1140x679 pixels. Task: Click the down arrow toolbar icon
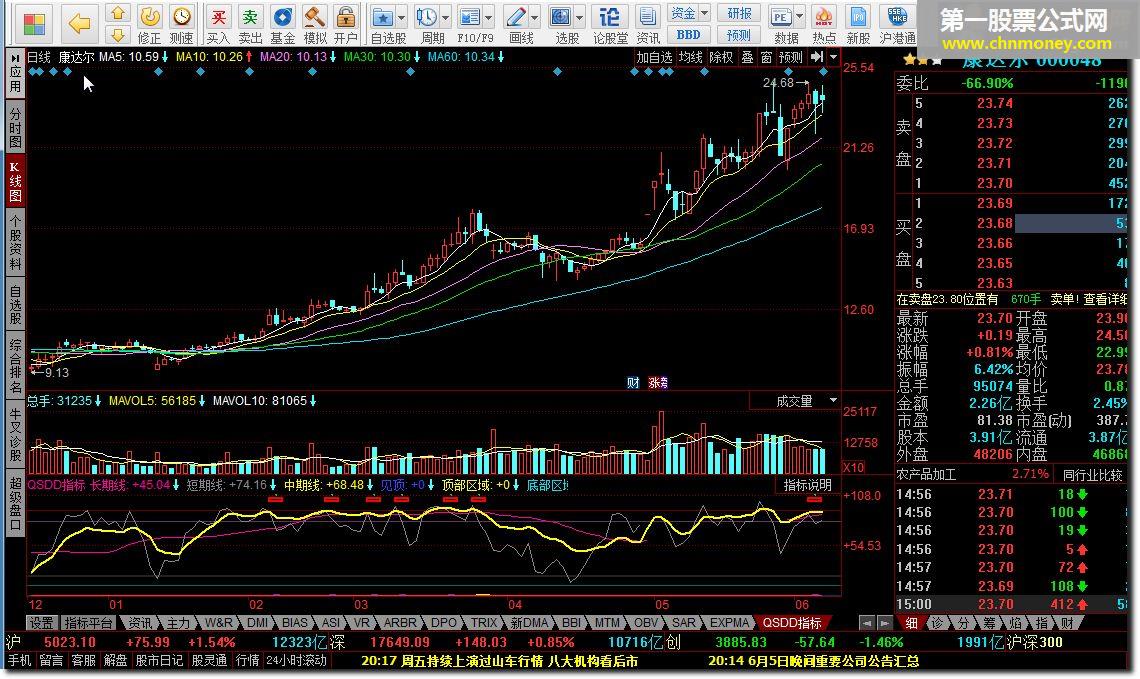[x=118, y=33]
